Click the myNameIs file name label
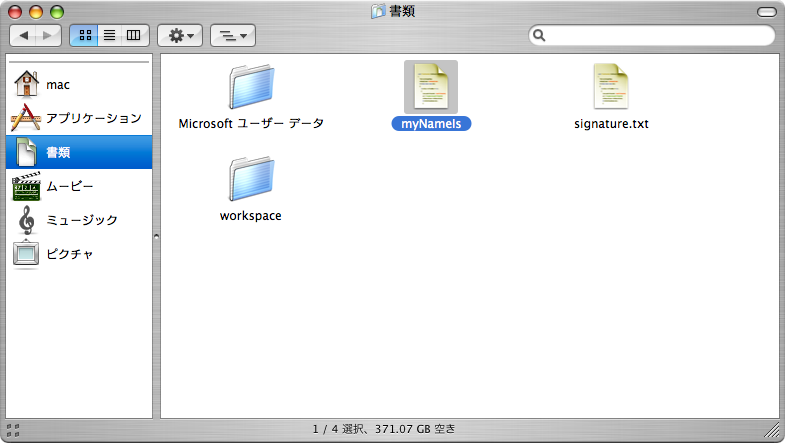Viewport: 785px width, 443px height. click(431, 124)
